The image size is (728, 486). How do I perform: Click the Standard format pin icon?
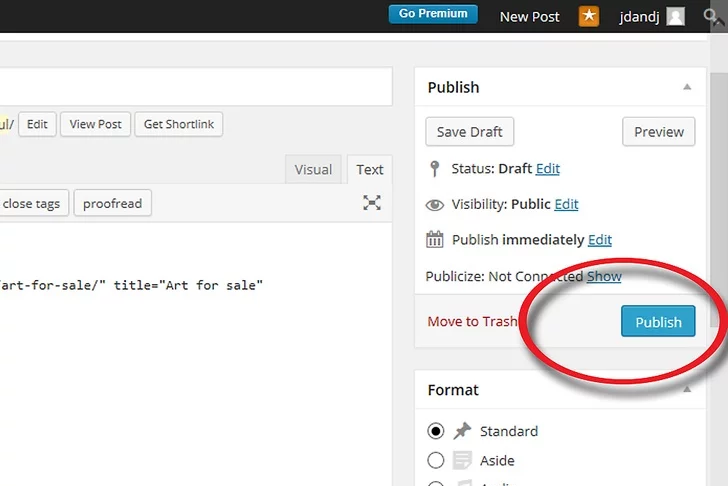tap(462, 431)
